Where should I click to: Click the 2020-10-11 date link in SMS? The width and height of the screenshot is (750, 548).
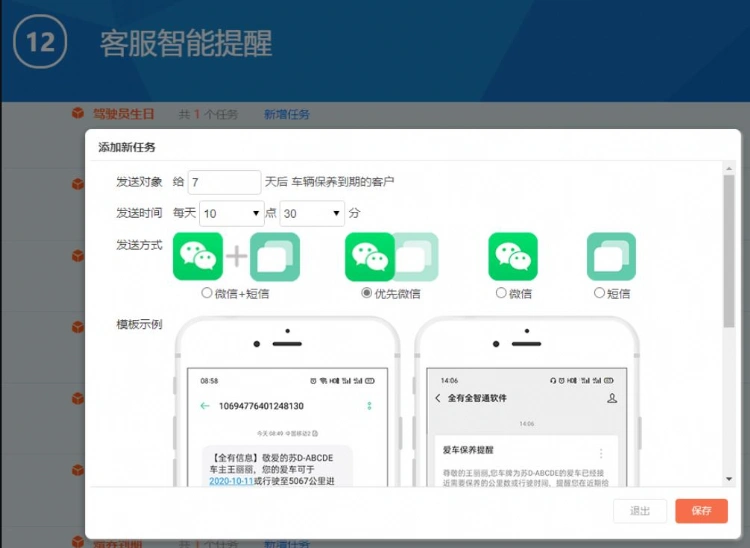click(x=231, y=481)
